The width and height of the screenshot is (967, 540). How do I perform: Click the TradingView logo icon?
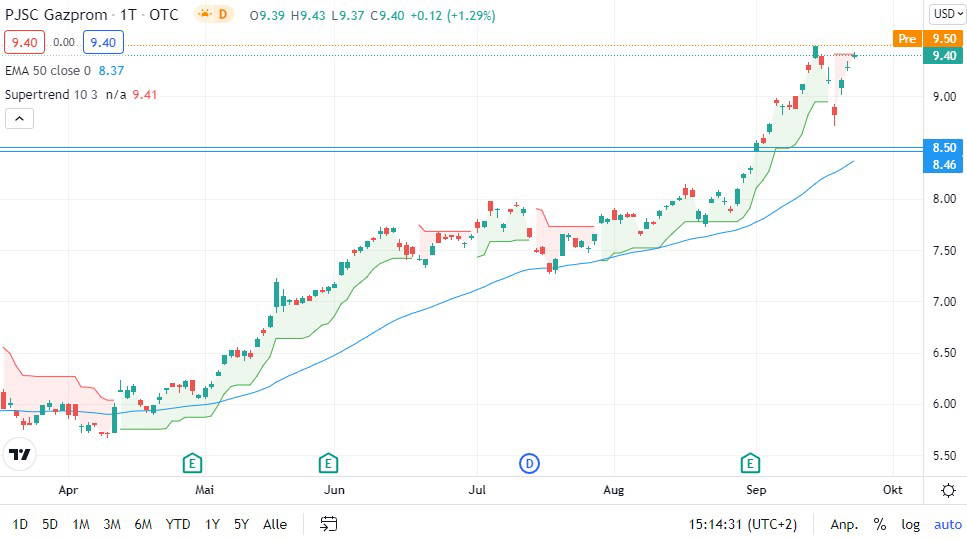(x=19, y=455)
